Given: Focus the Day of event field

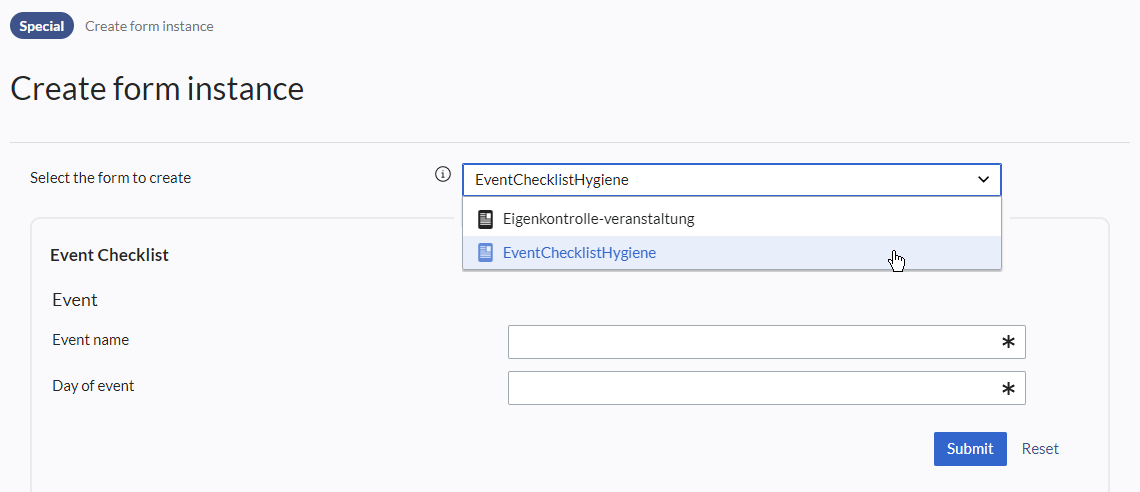Looking at the screenshot, I should [766, 388].
